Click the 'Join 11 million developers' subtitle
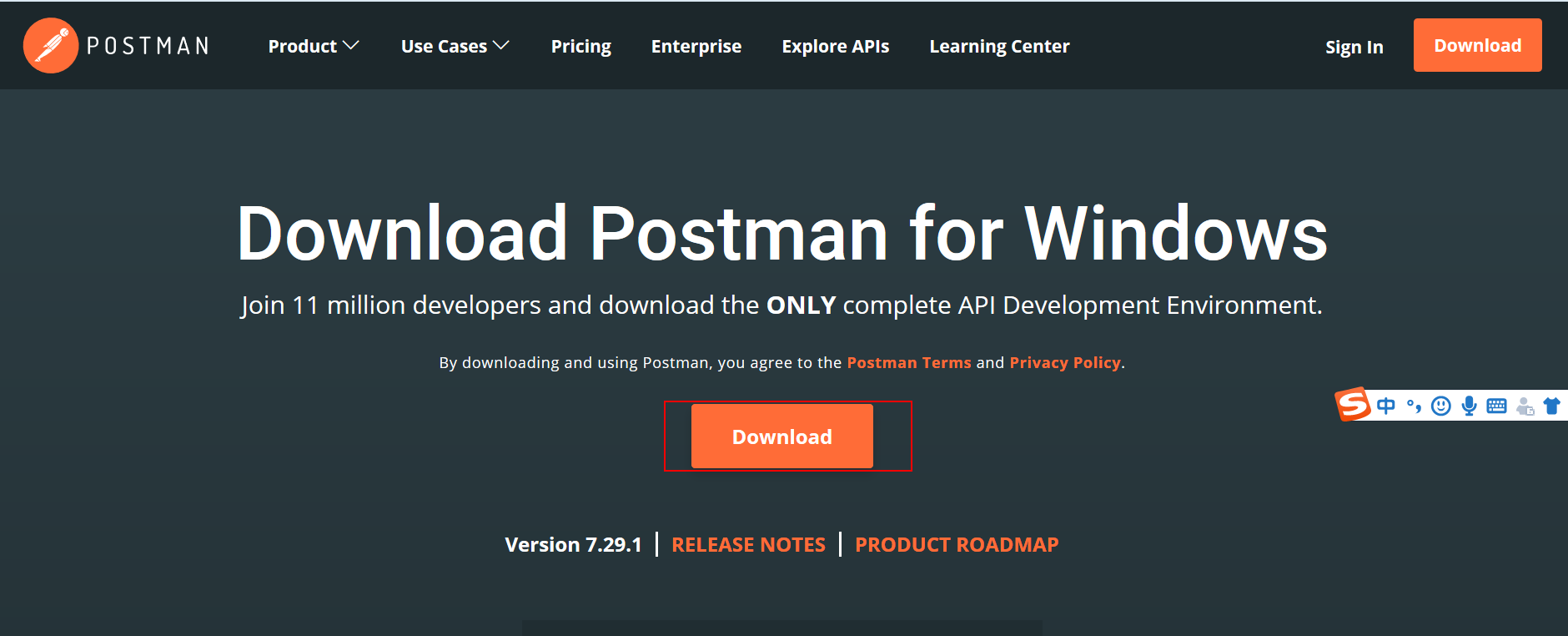1568x636 pixels. [781, 305]
